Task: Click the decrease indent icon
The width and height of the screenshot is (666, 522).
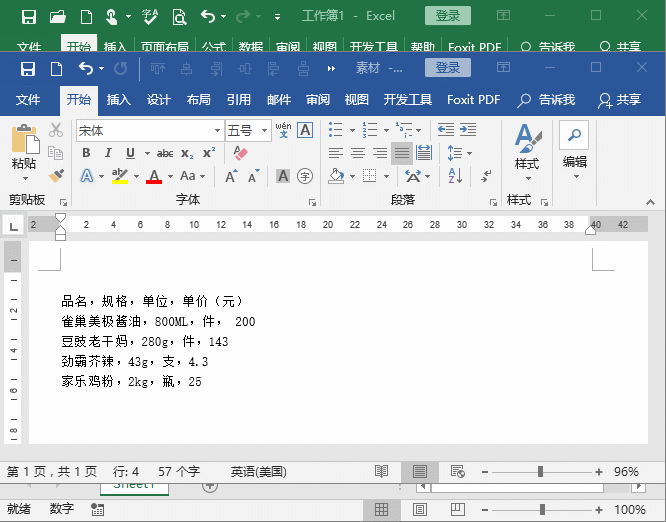Action: (x=446, y=130)
